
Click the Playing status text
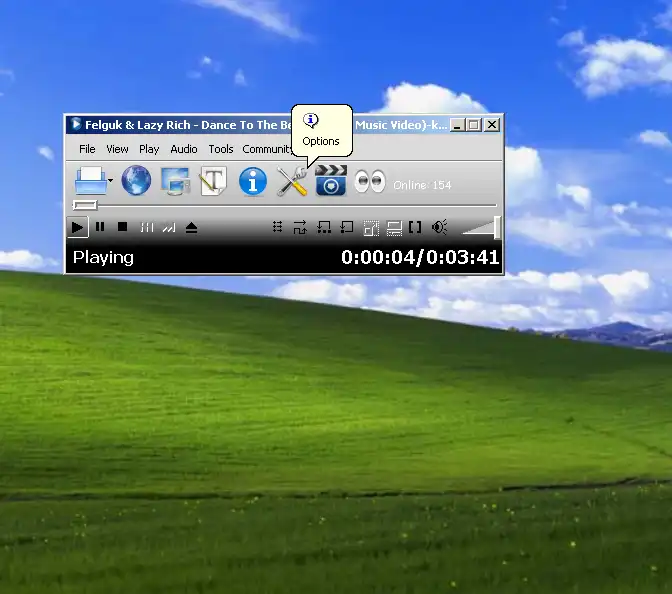point(103,257)
